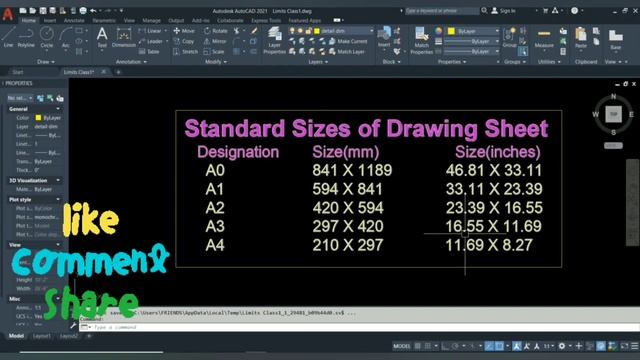Viewport: 640px width, 360px height.
Task: Click the AutoCAD application menu logo
Action: 8,14
